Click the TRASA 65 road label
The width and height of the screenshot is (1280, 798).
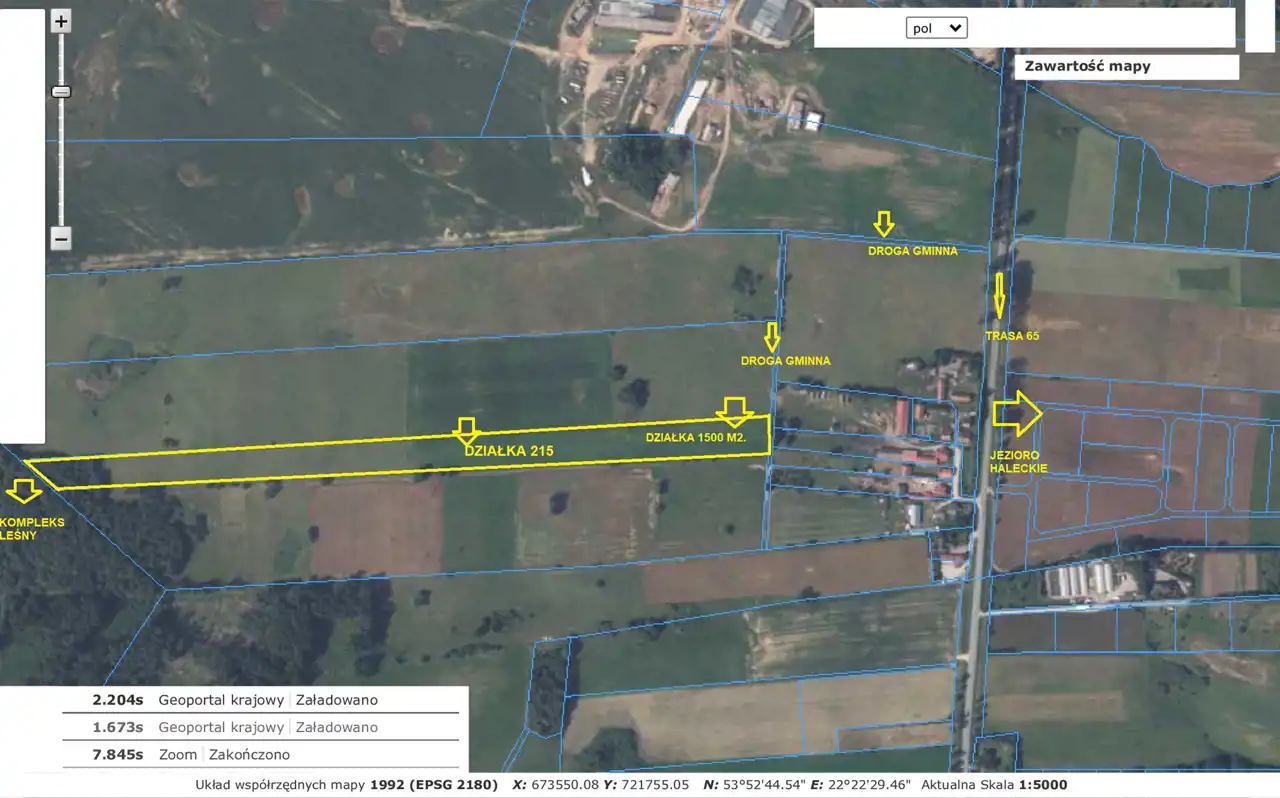[1012, 336]
